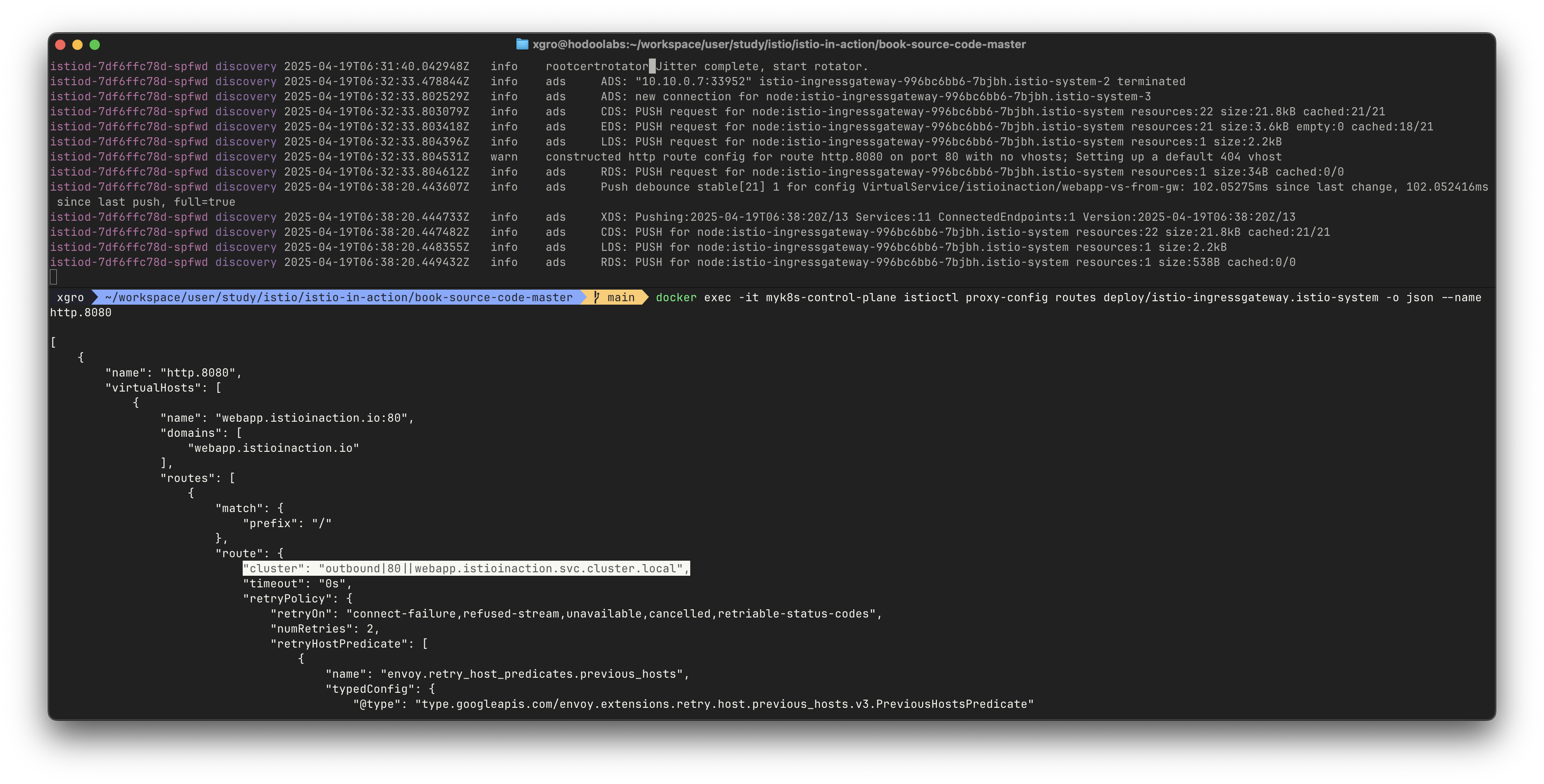This screenshot has height=784, width=1544.
Task: Click the highlighted "cluster" outbound line
Action: pyautogui.click(x=466, y=568)
